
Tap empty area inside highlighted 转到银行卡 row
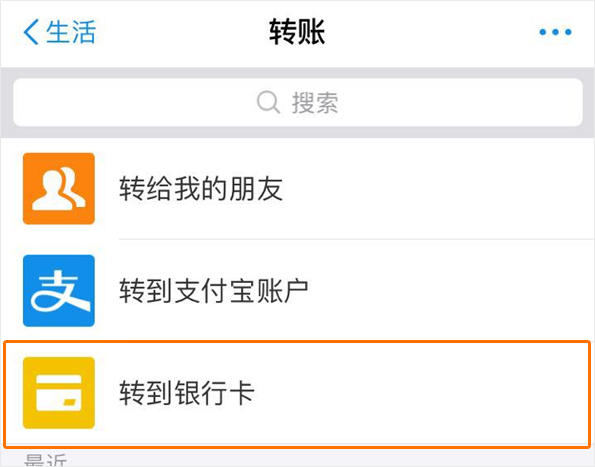(x=417, y=393)
